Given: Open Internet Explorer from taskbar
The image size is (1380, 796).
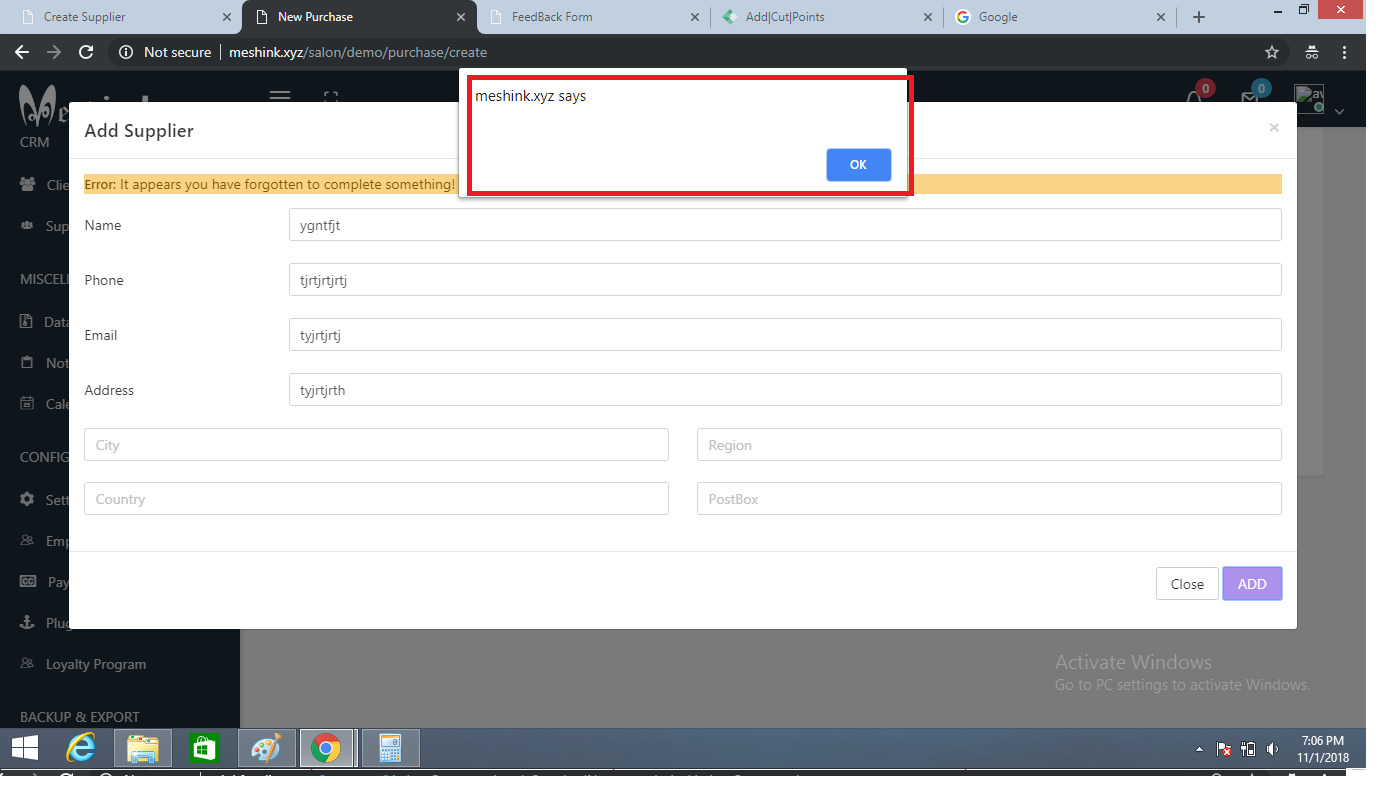Looking at the screenshot, I should [82, 748].
